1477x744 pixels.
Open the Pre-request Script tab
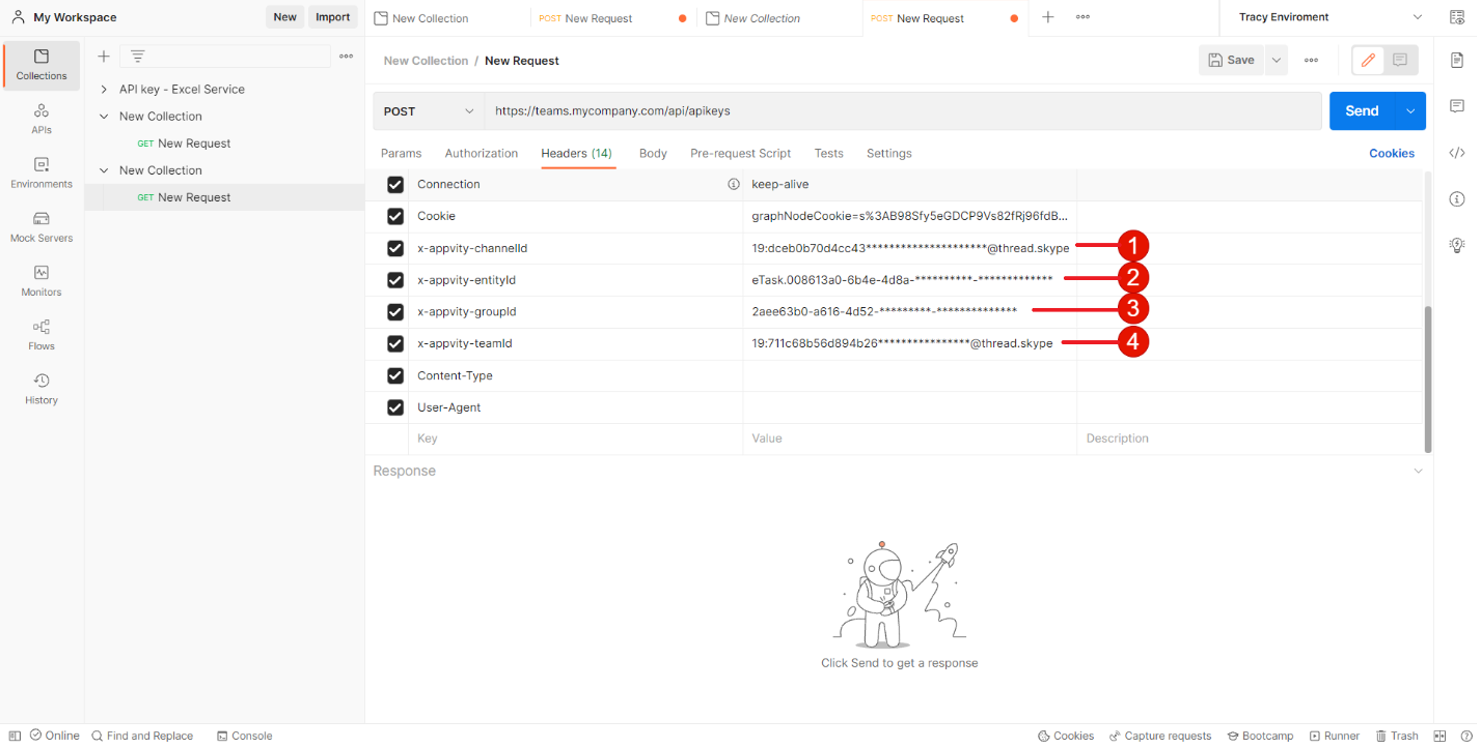tap(740, 153)
